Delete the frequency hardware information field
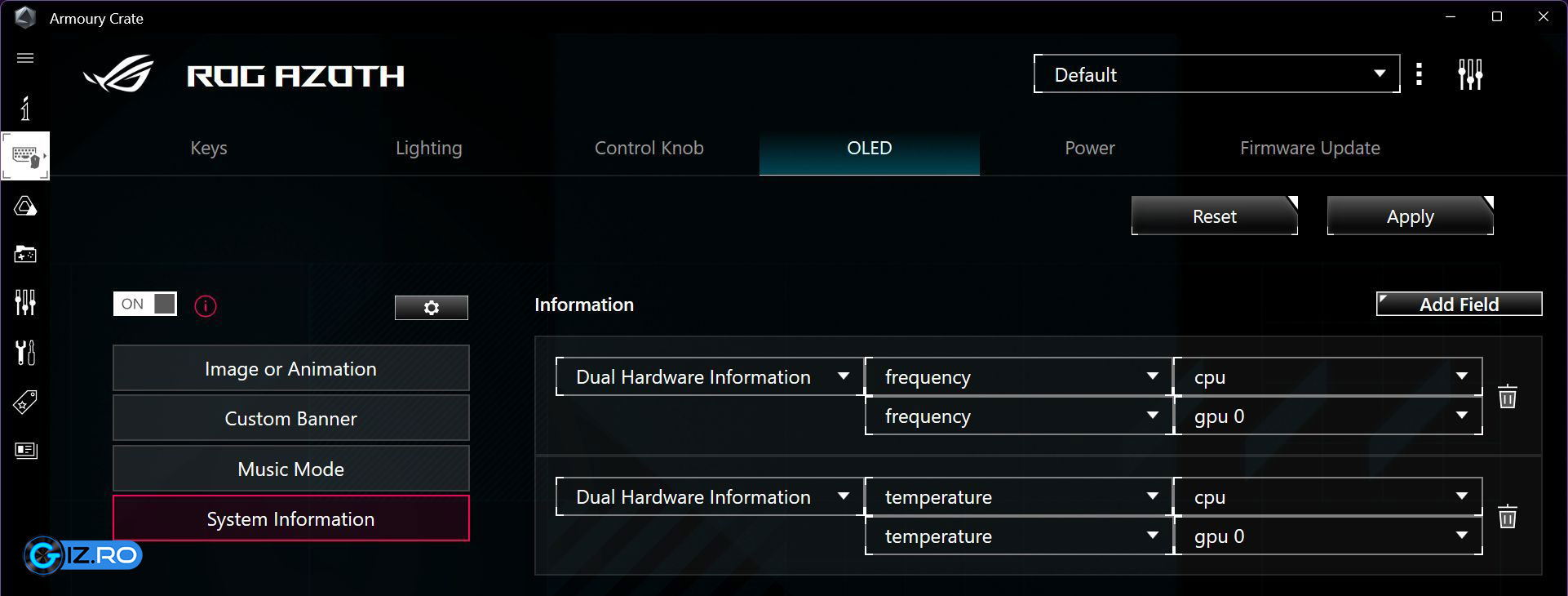1568x596 pixels. tap(1507, 397)
